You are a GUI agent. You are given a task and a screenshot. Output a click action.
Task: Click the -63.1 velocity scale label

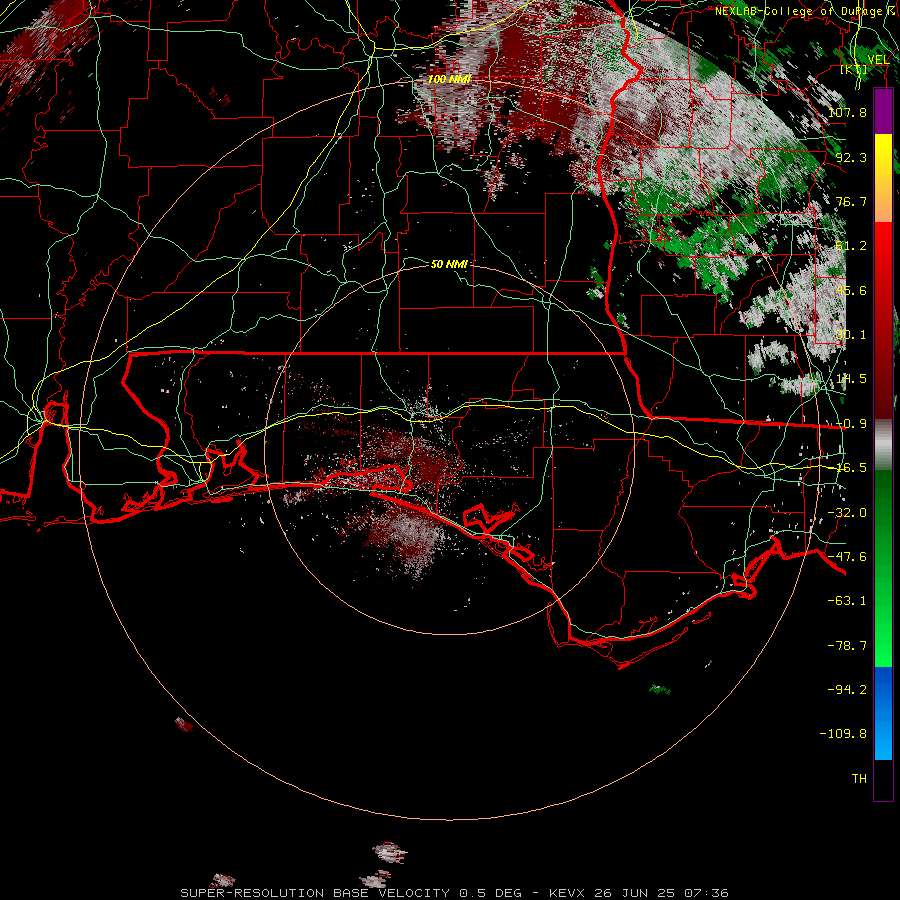click(x=847, y=601)
